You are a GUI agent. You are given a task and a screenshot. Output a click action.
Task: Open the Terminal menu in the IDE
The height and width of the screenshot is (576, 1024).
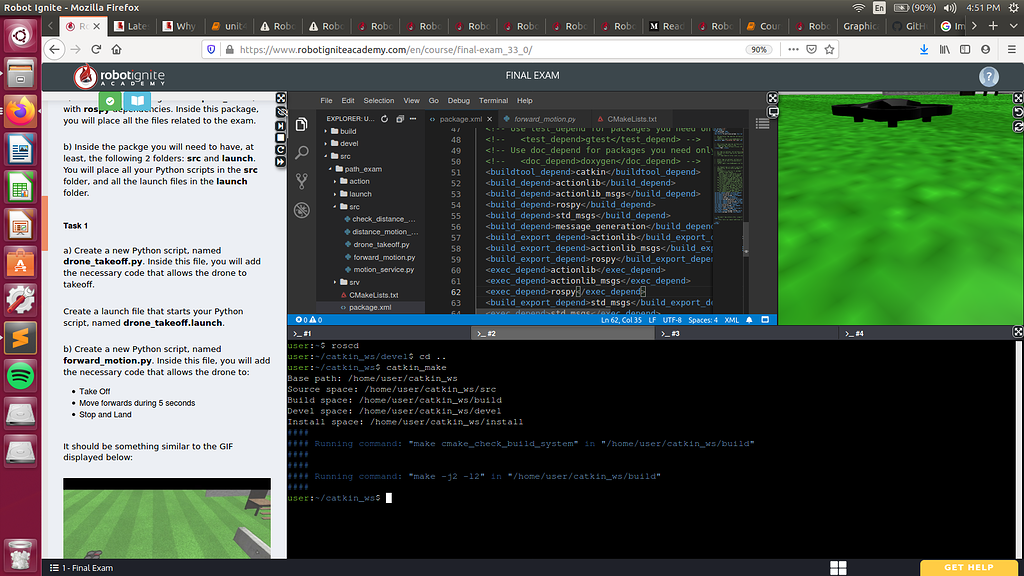pyautogui.click(x=493, y=101)
